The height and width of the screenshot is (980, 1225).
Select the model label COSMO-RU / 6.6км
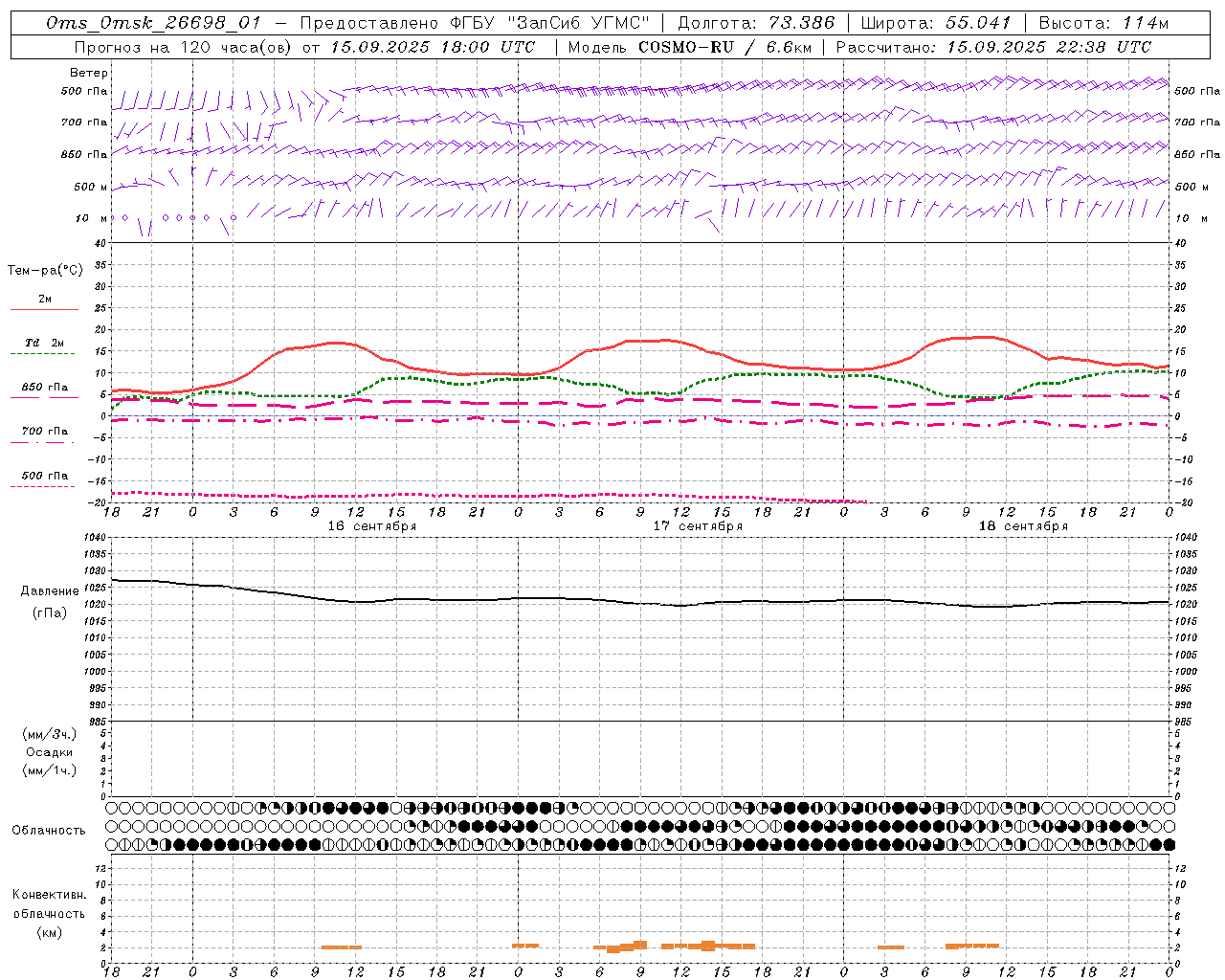coord(724,46)
